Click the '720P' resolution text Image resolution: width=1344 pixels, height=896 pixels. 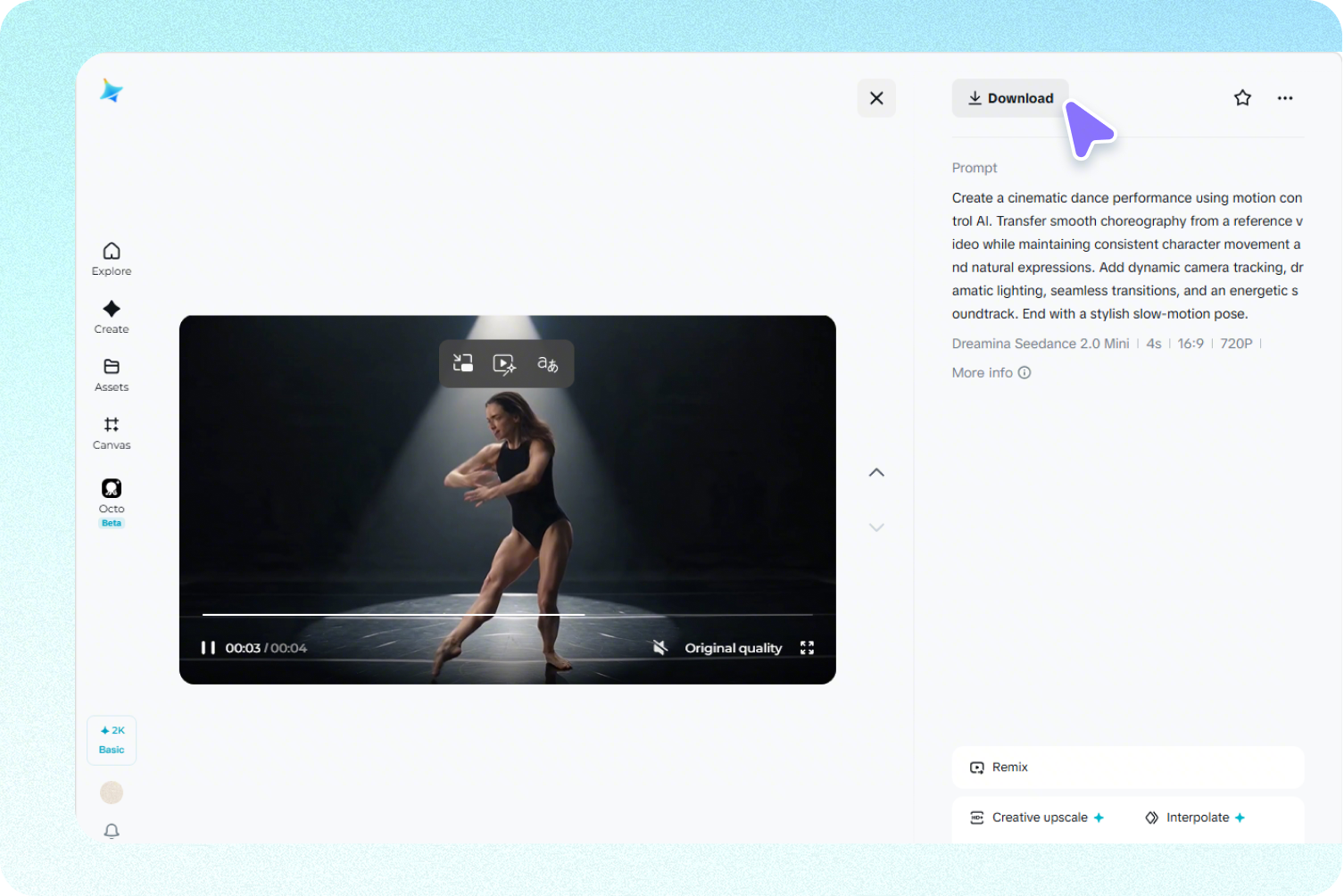click(x=1236, y=344)
